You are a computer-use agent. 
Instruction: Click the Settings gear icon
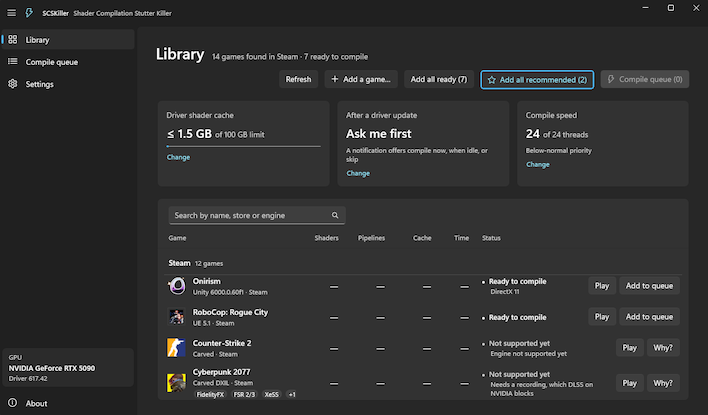tap(13, 84)
